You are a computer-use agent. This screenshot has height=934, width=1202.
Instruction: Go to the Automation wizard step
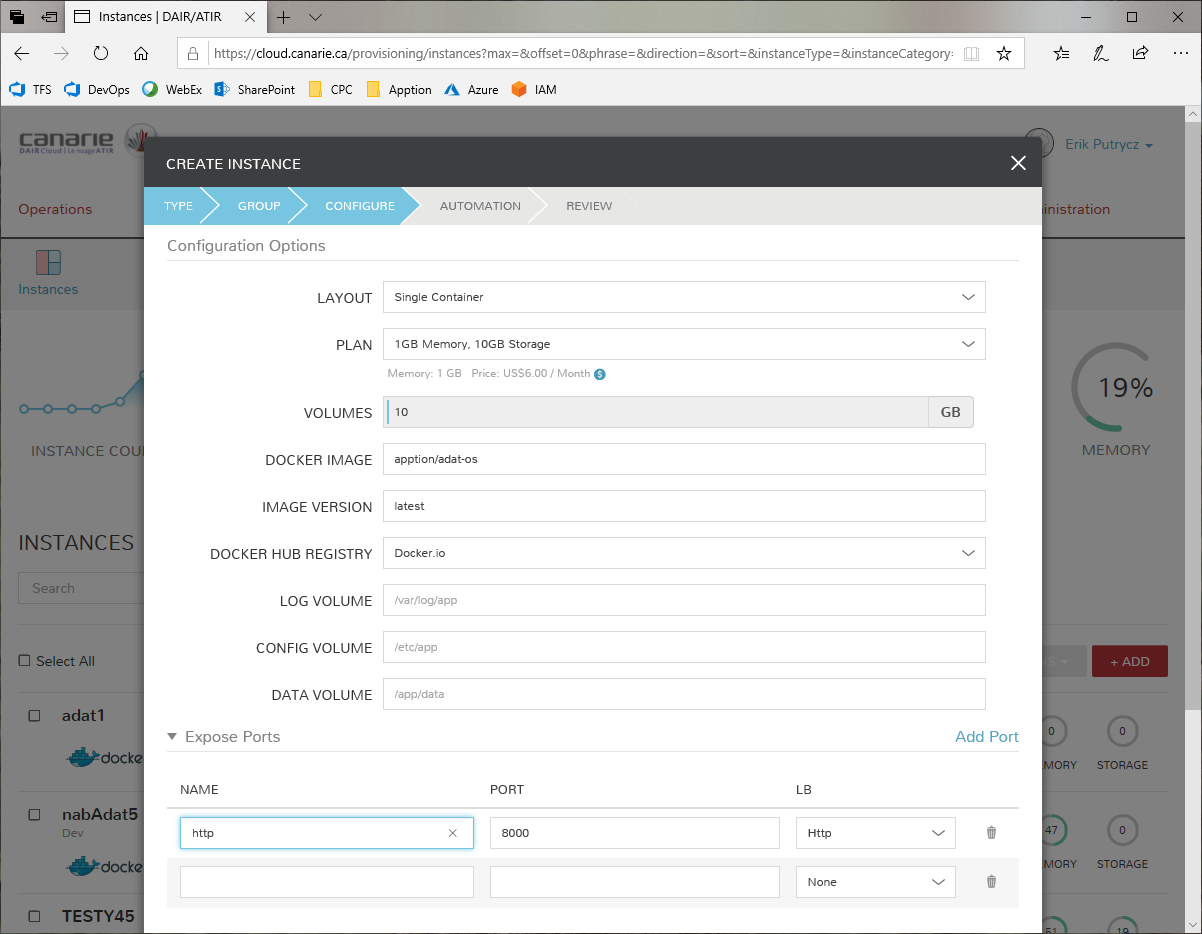480,206
